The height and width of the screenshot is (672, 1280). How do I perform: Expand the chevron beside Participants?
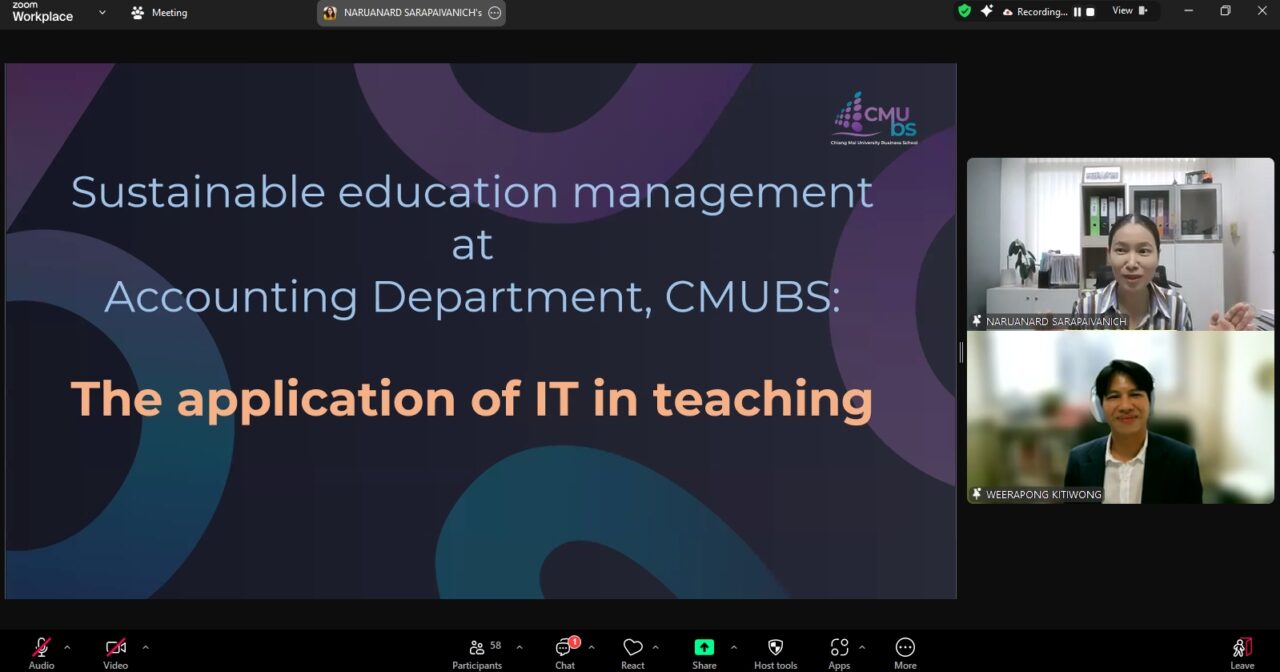tap(519, 647)
